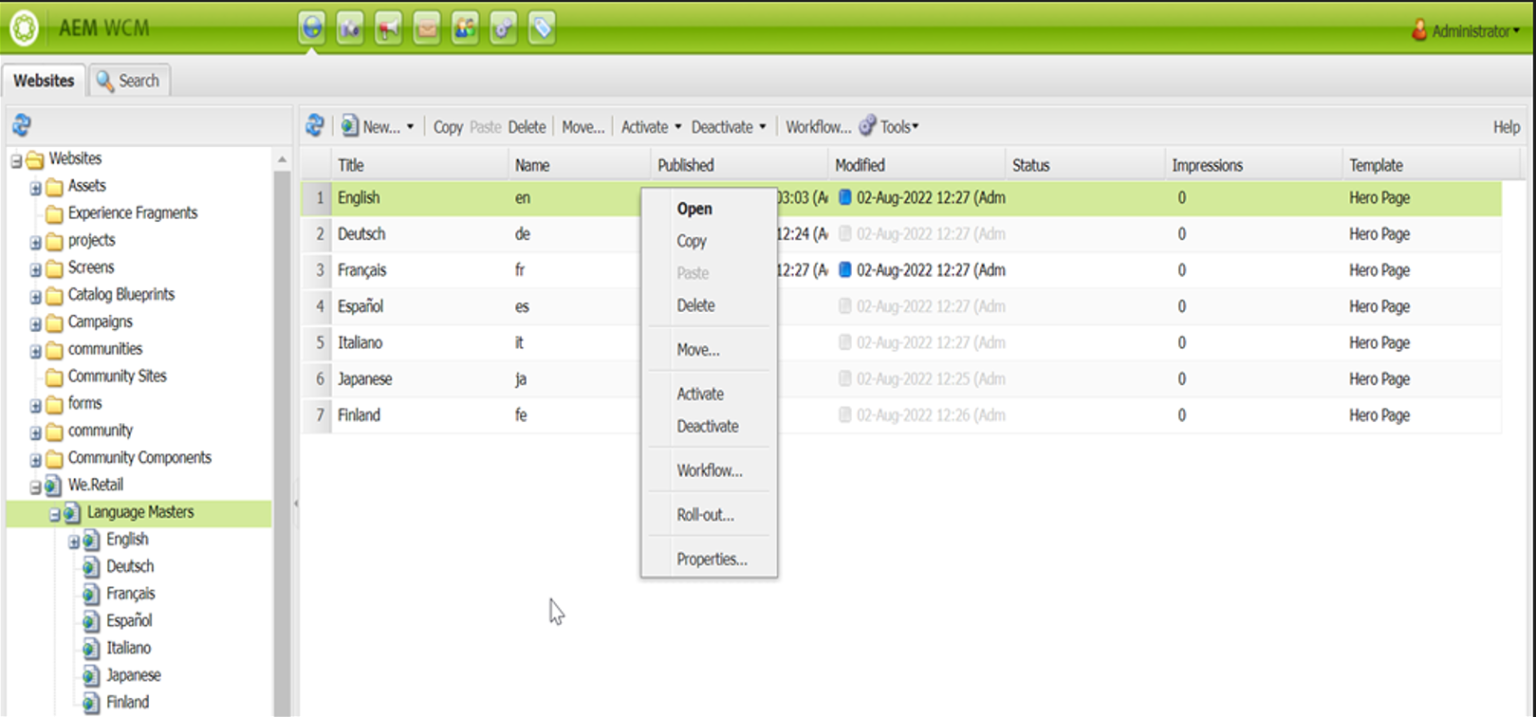Click the Administrator user icon

(x=1421, y=30)
